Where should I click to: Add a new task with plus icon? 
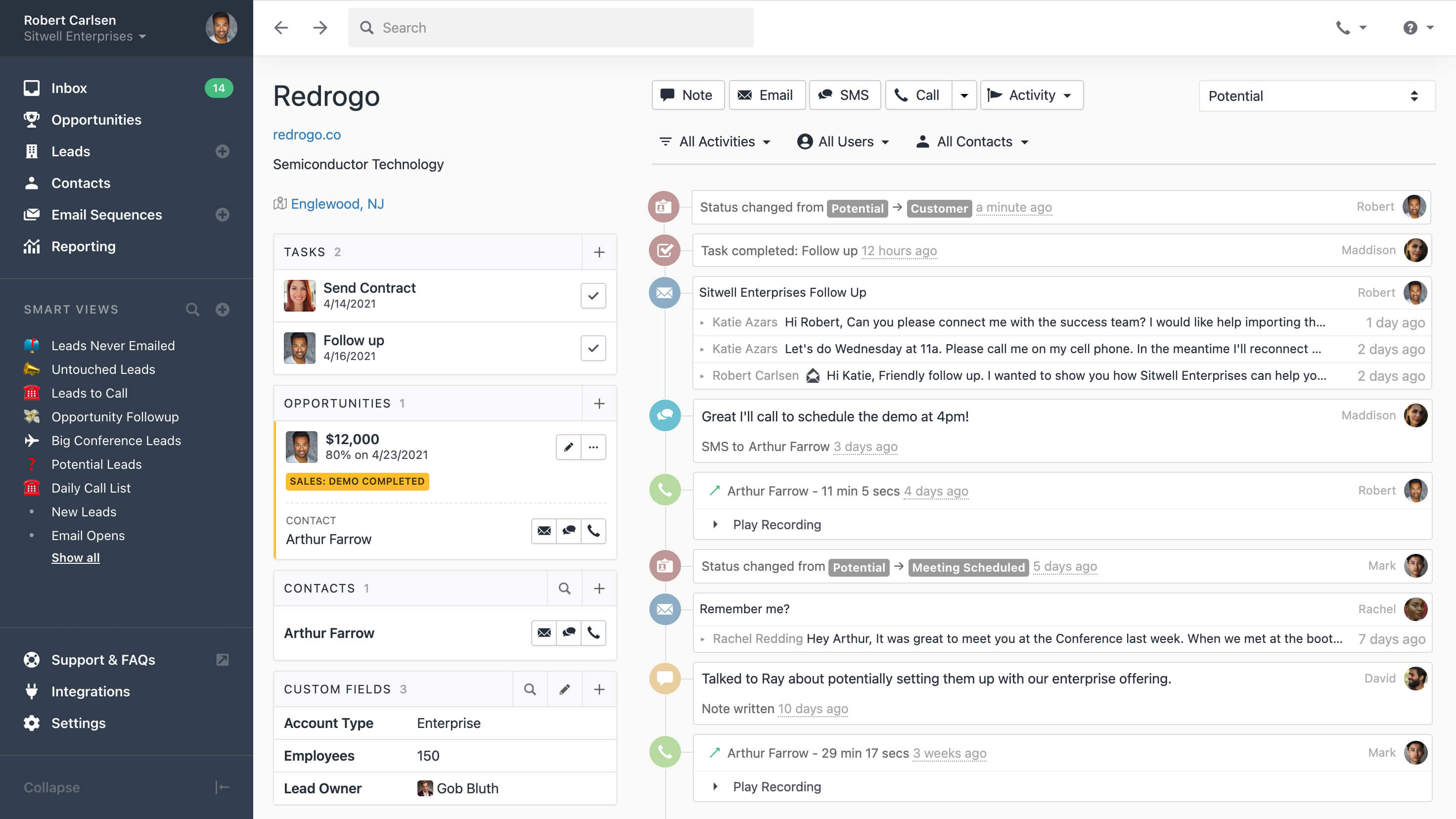pos(599,252)
